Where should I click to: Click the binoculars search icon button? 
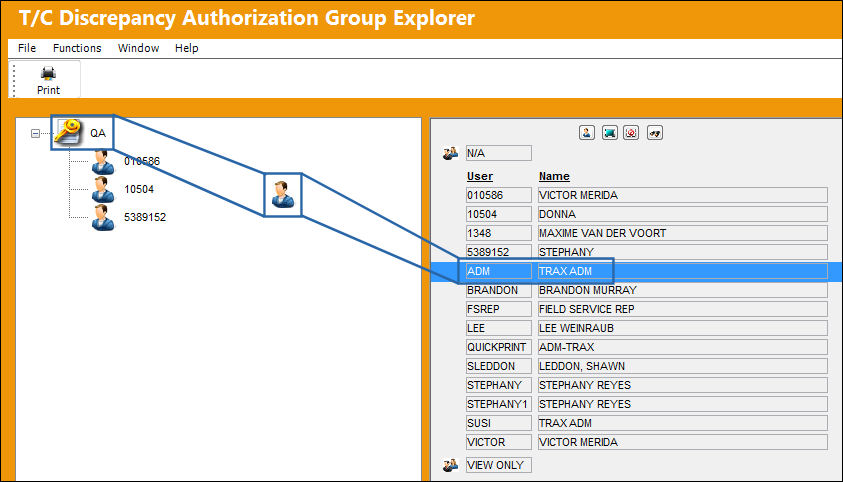pos(654,132)
